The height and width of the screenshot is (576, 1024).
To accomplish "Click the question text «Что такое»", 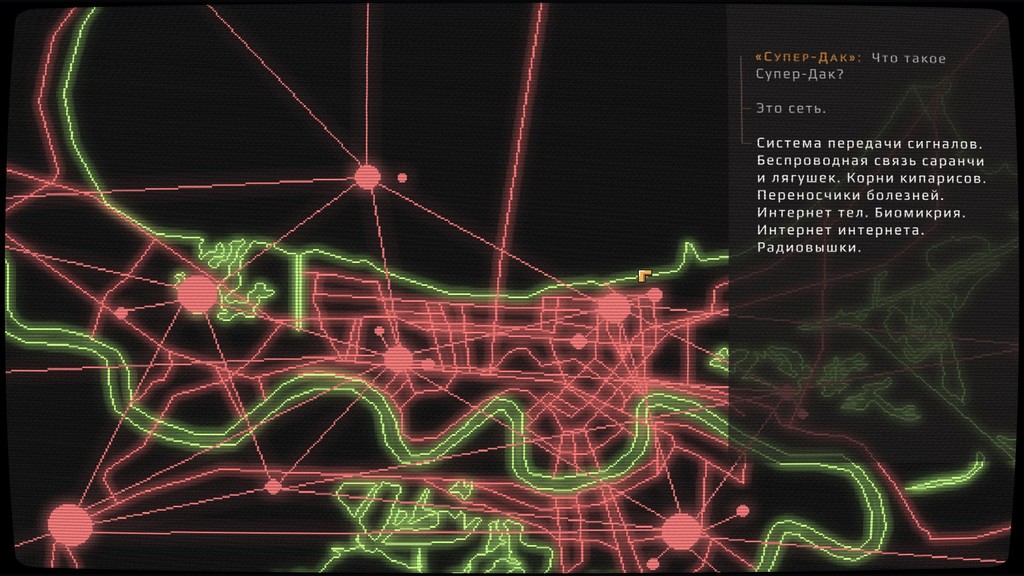I will [x=908, y=58].
